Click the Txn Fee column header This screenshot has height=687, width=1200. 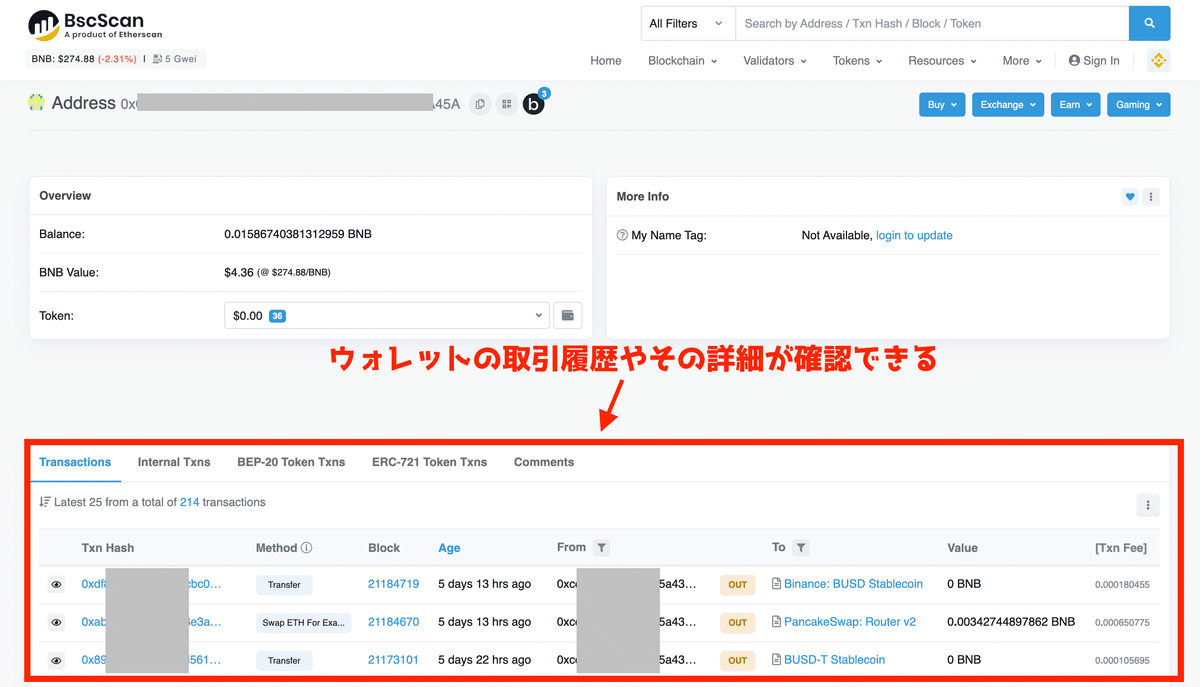pyautogui.click(x=1121, y=548)
